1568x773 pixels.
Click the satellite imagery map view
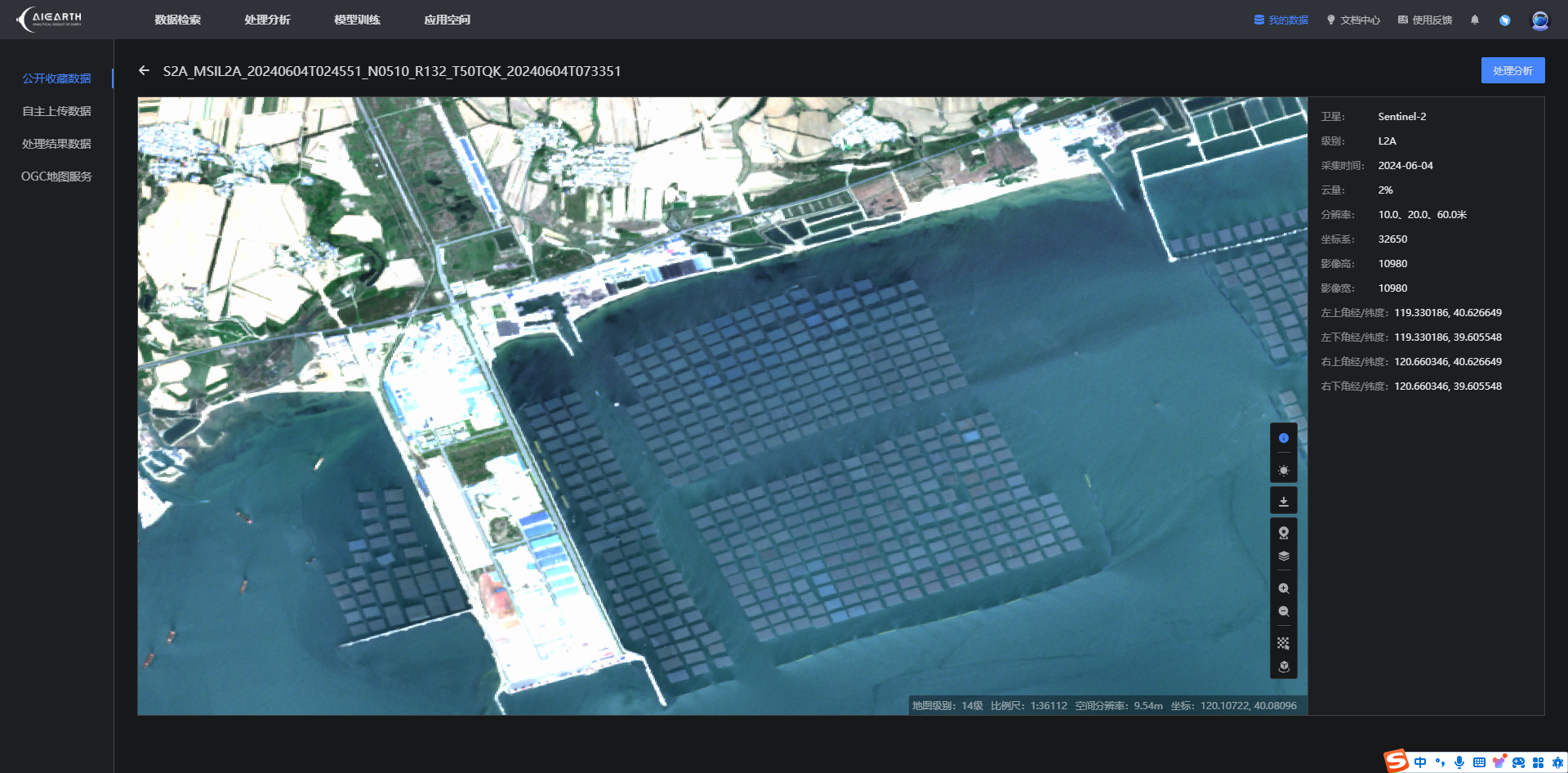[x=723, y=406]
